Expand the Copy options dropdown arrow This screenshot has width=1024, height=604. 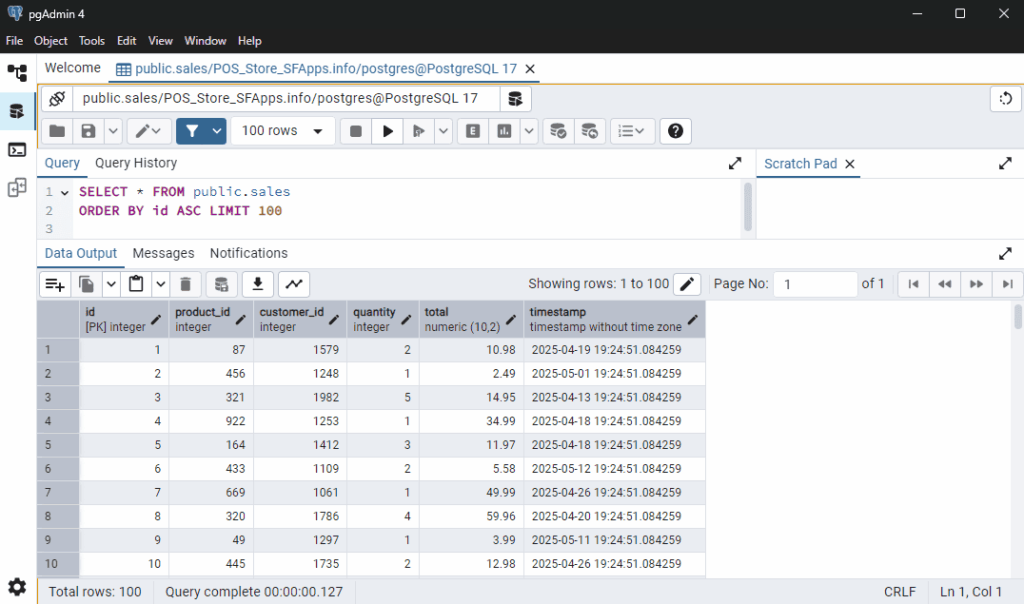111,284
